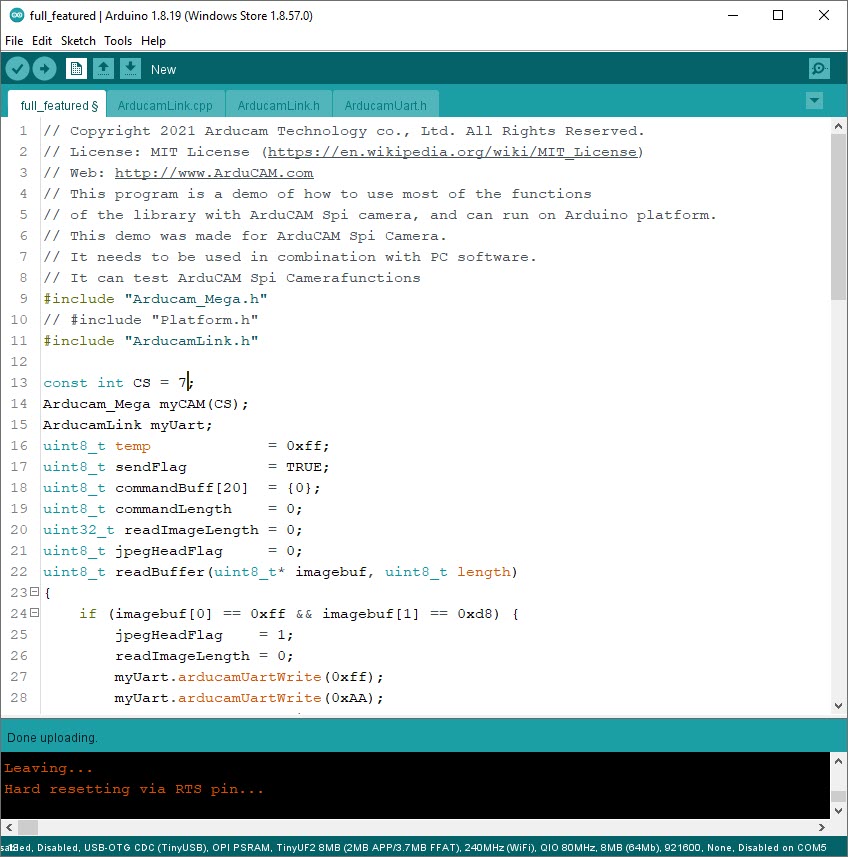The image size is (848, 857).
Task: Click the Arduino logo in the title bar
Action: (17, 15)
